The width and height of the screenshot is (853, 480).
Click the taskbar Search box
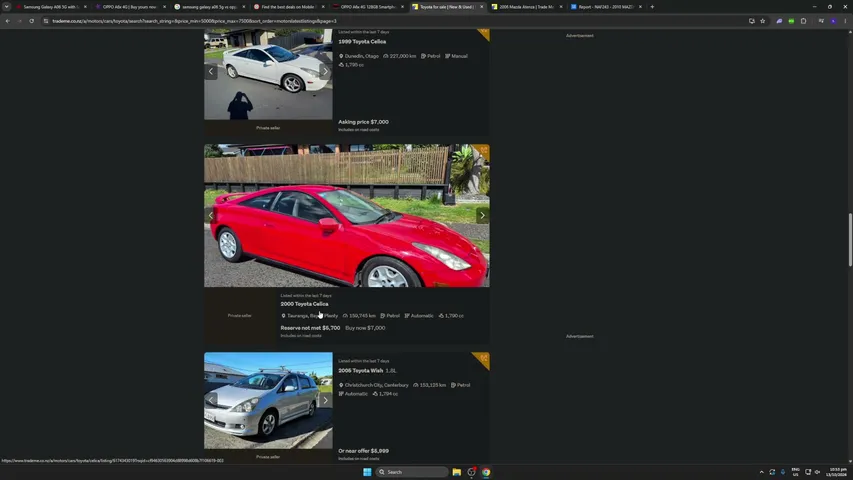[411, 472]
